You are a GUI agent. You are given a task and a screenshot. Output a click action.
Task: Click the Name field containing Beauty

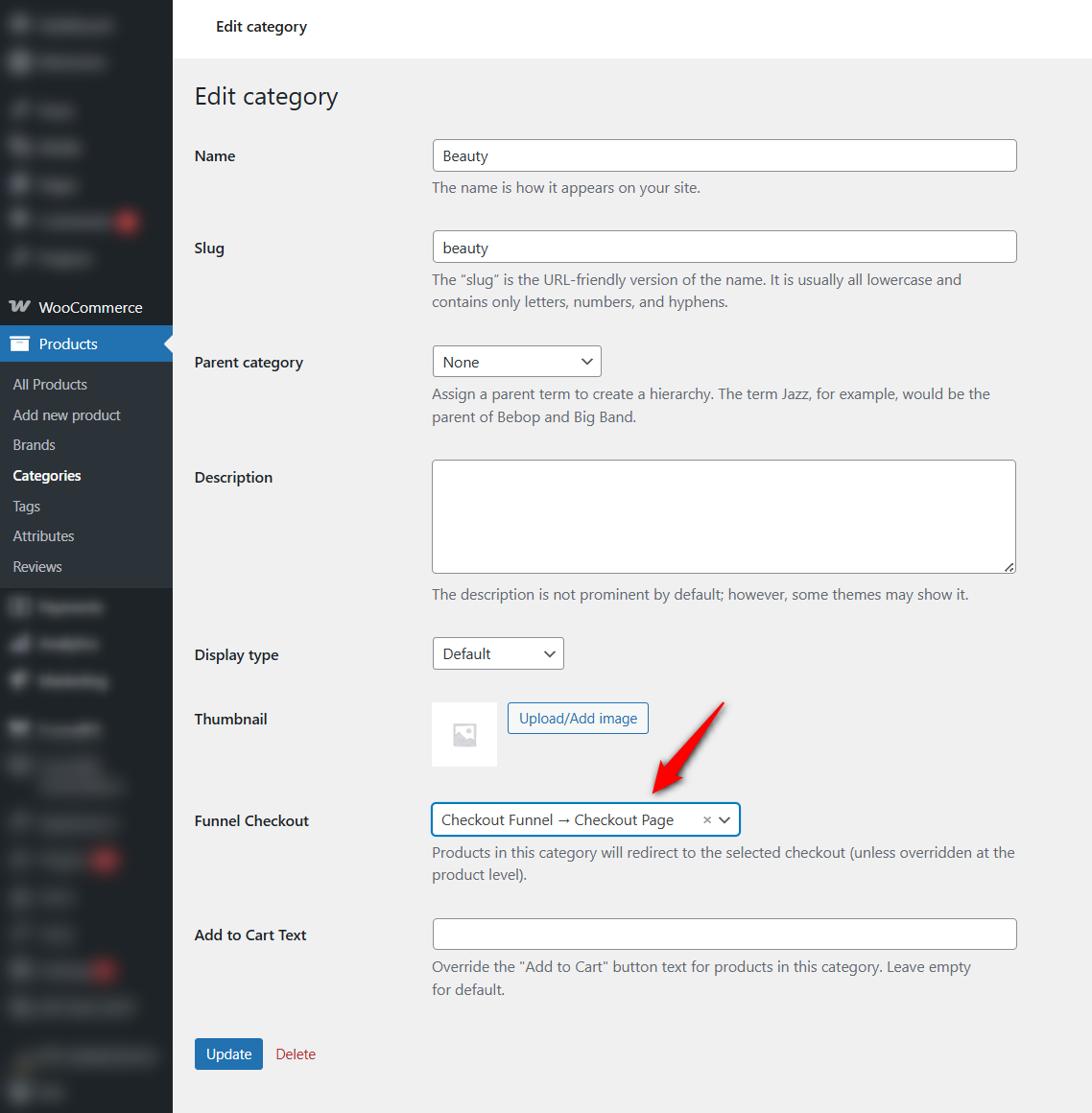coord(724,155)
